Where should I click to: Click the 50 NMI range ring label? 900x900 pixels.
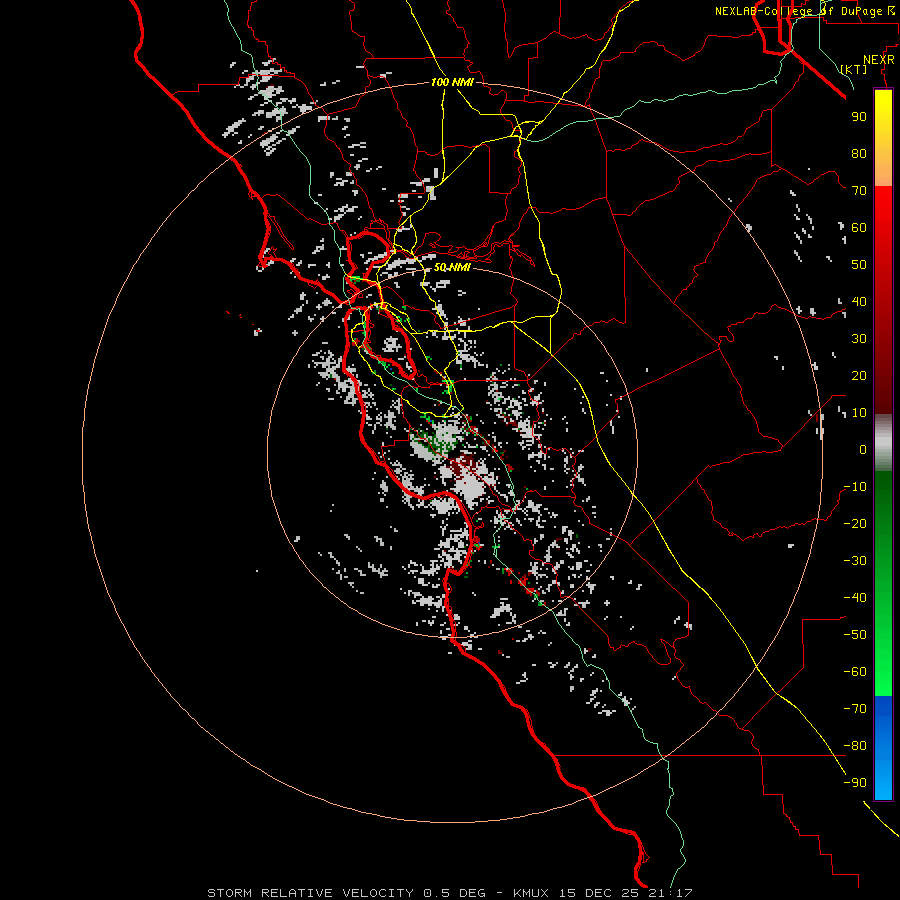[452, 267]
